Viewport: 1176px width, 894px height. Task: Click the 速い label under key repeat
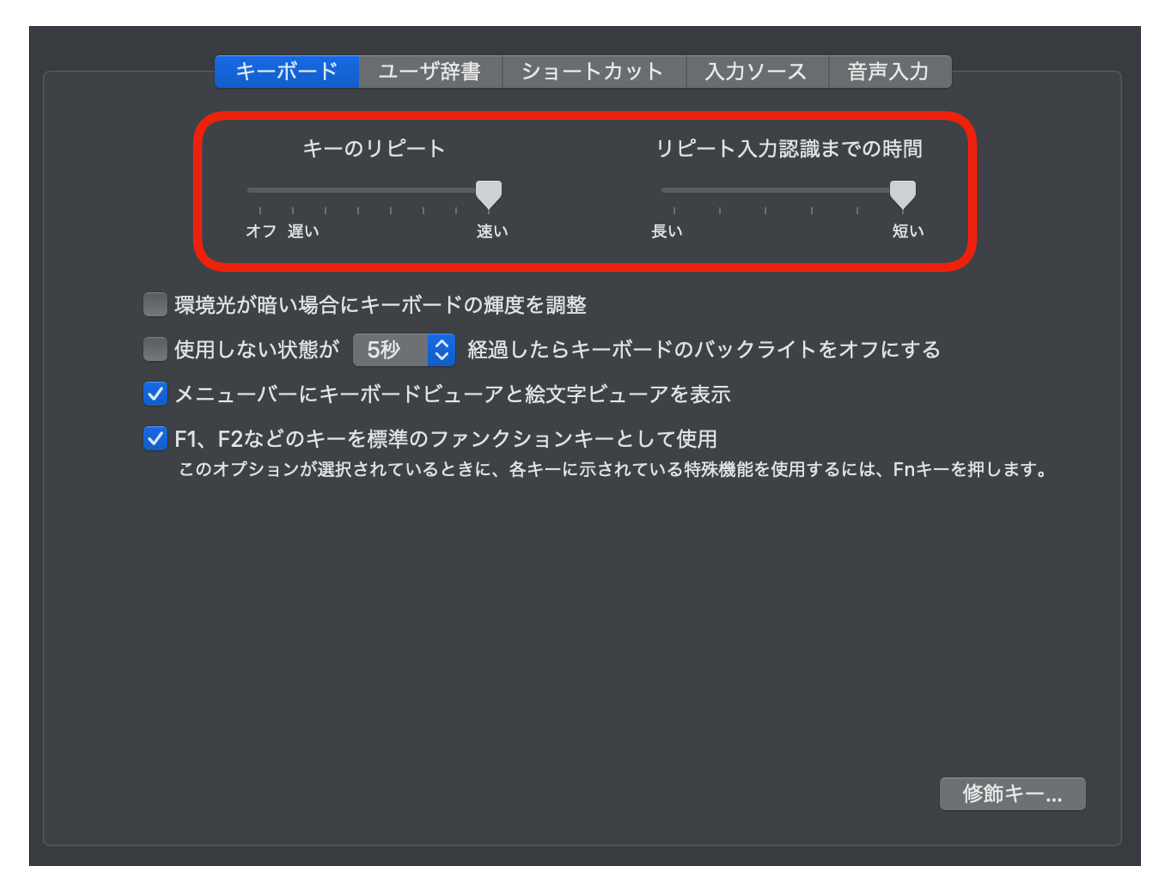(492, 231)
